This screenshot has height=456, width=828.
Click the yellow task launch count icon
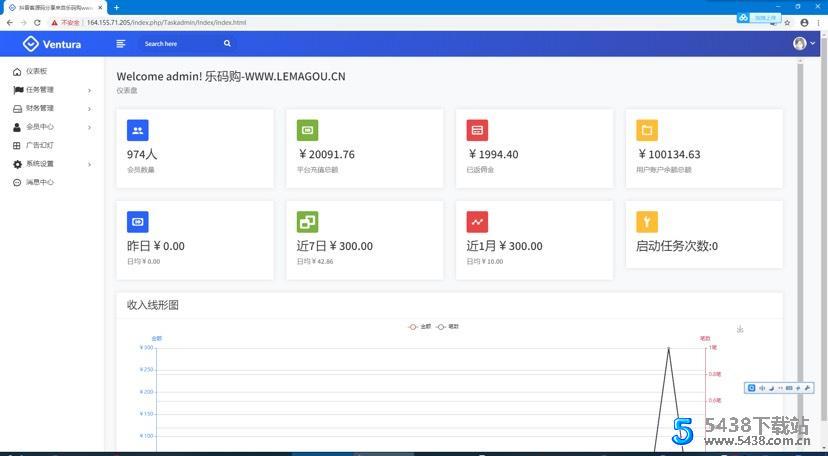(647, 222)
